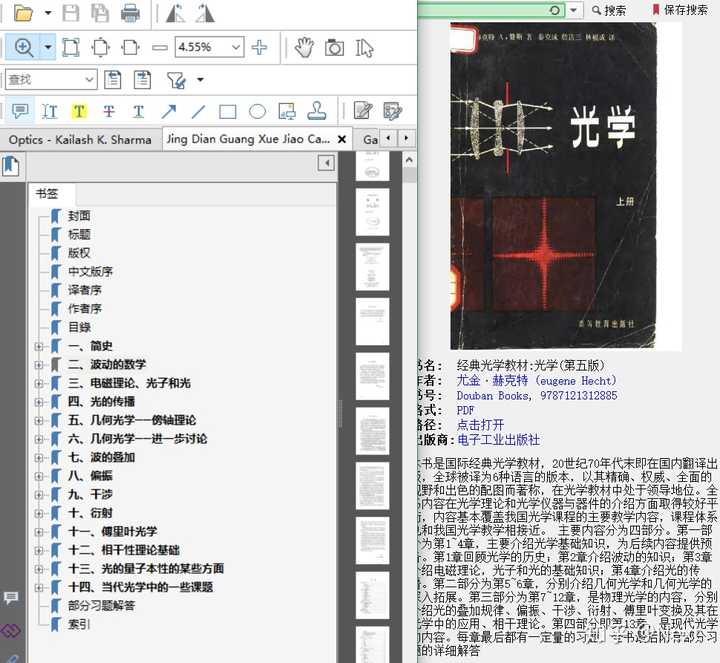This screenshot has height=663, width=720.
Task: Open the 电子工业出版社 publisher link
Action: tap(499, 440)
